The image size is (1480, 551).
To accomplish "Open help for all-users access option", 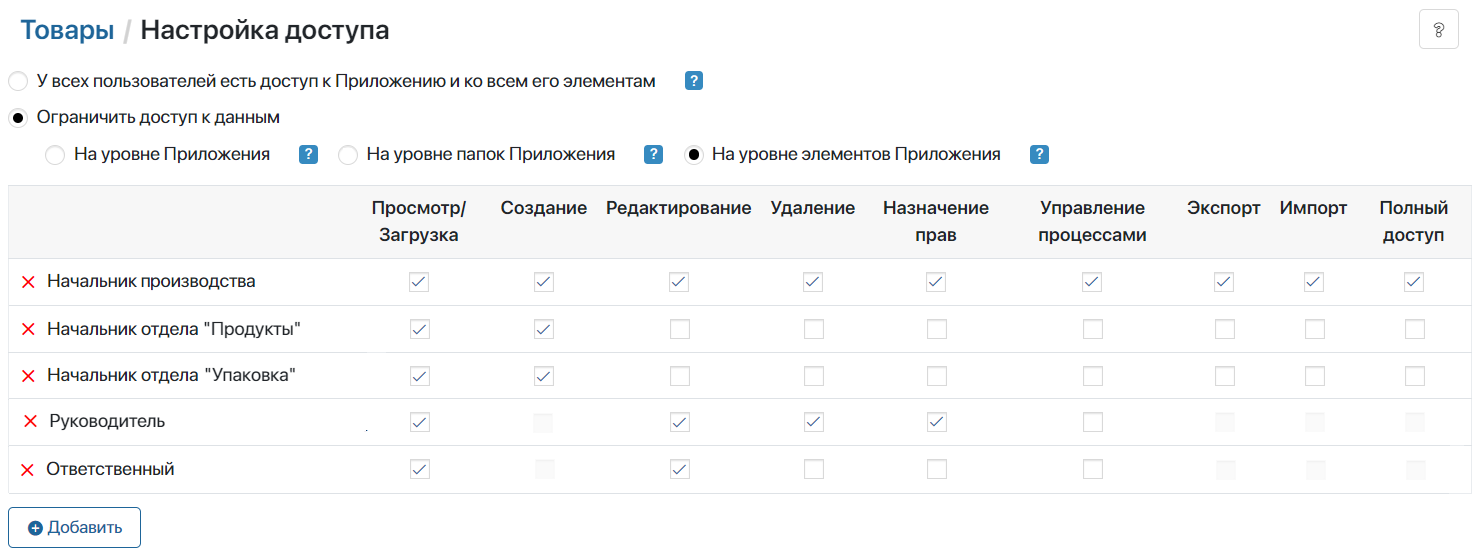I will [694, 82].
